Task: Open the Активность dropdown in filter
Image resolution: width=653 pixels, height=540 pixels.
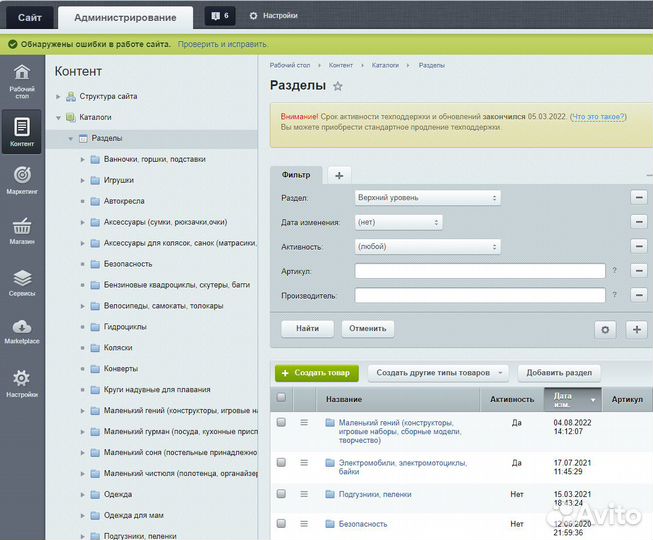Action: 427,246
